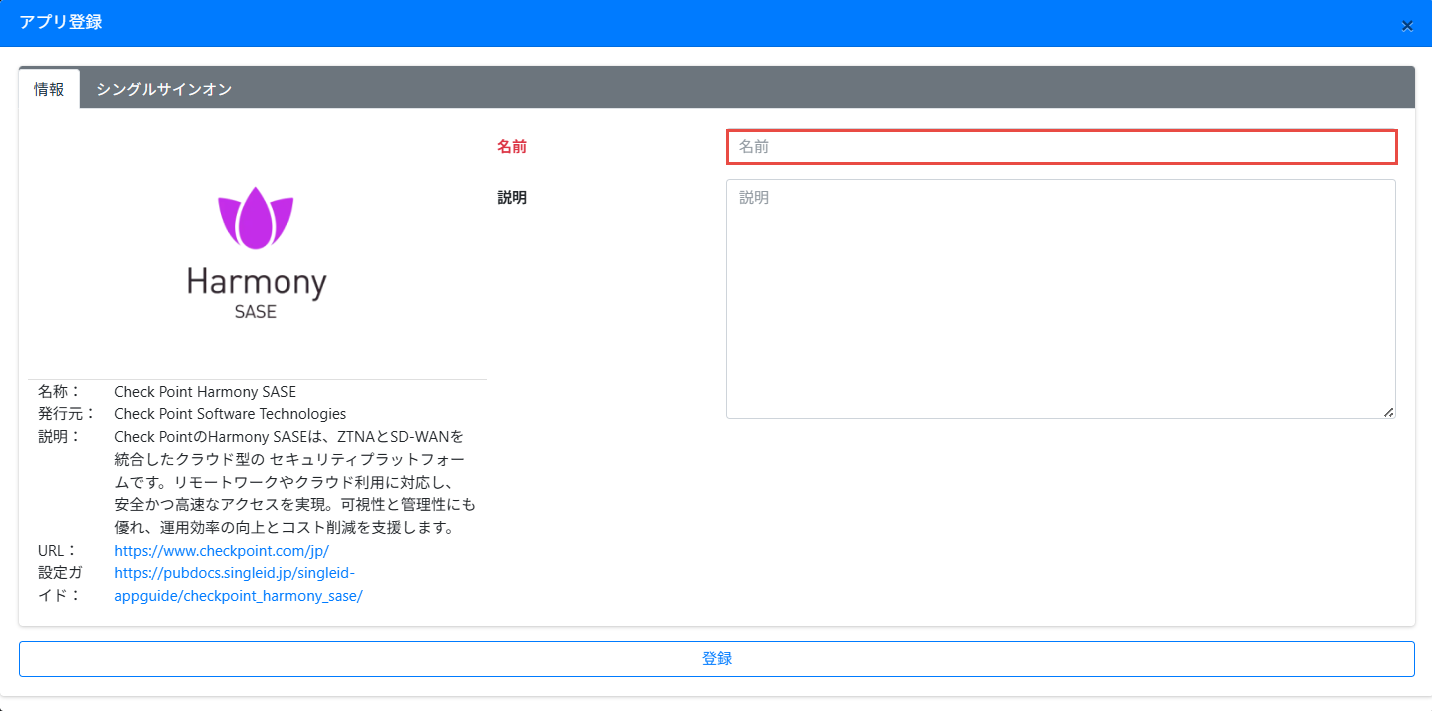Click the SASE text under the logo
Screen dimensions: 1432x711
pyautogui.click(x=256, y=312)
